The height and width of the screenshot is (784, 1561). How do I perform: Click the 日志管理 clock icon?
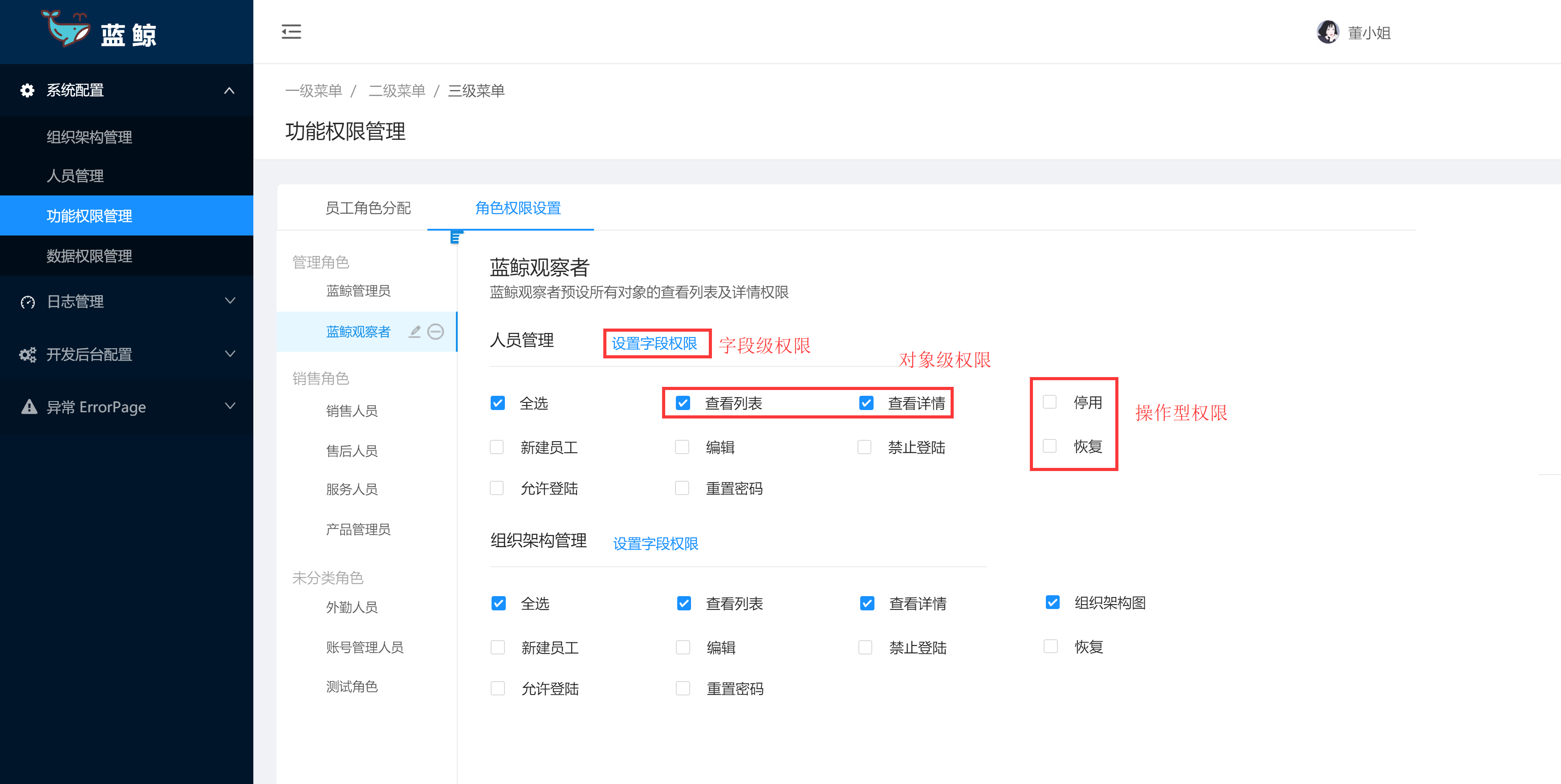27,301
